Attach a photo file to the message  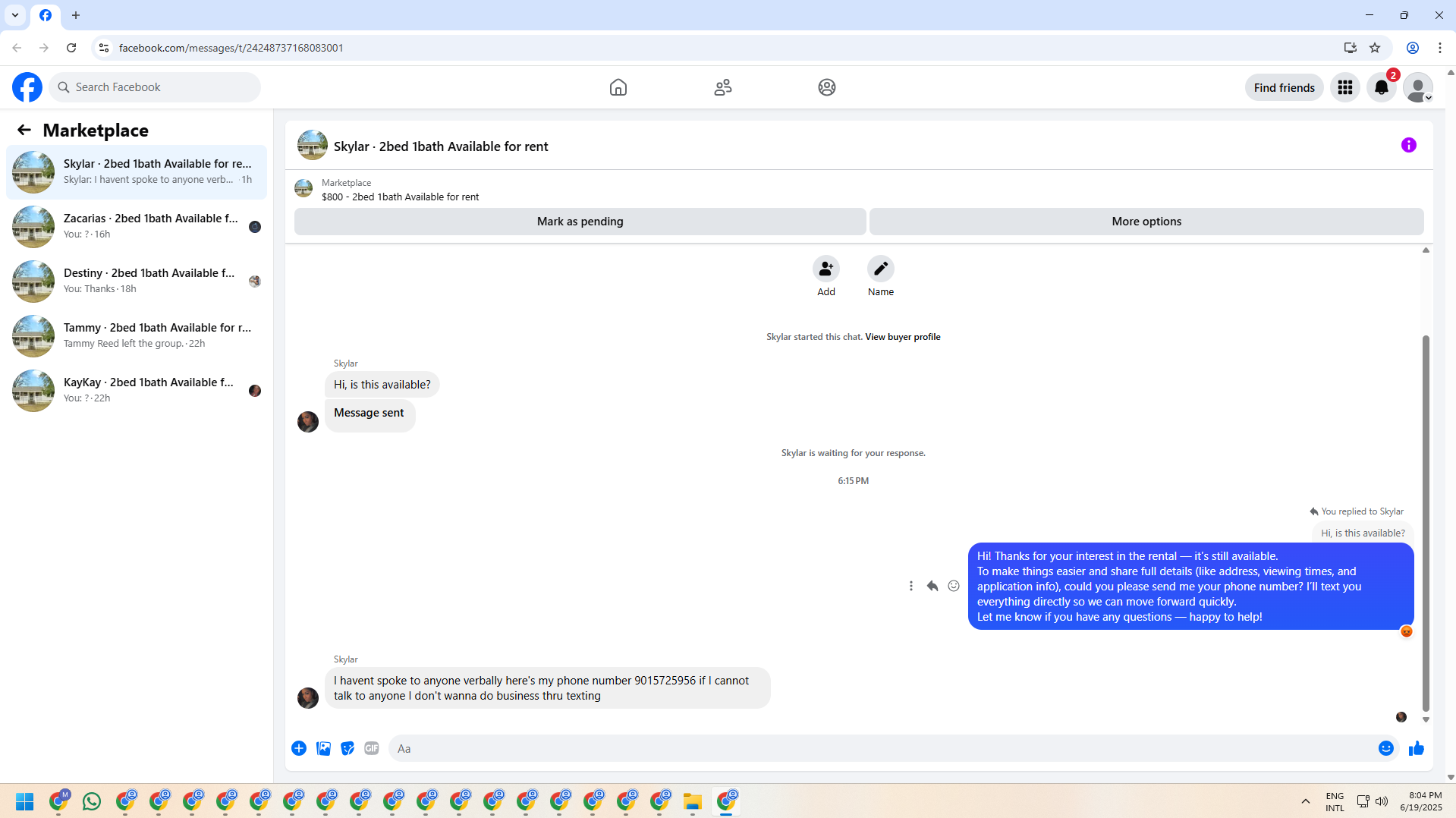[323, 748]
